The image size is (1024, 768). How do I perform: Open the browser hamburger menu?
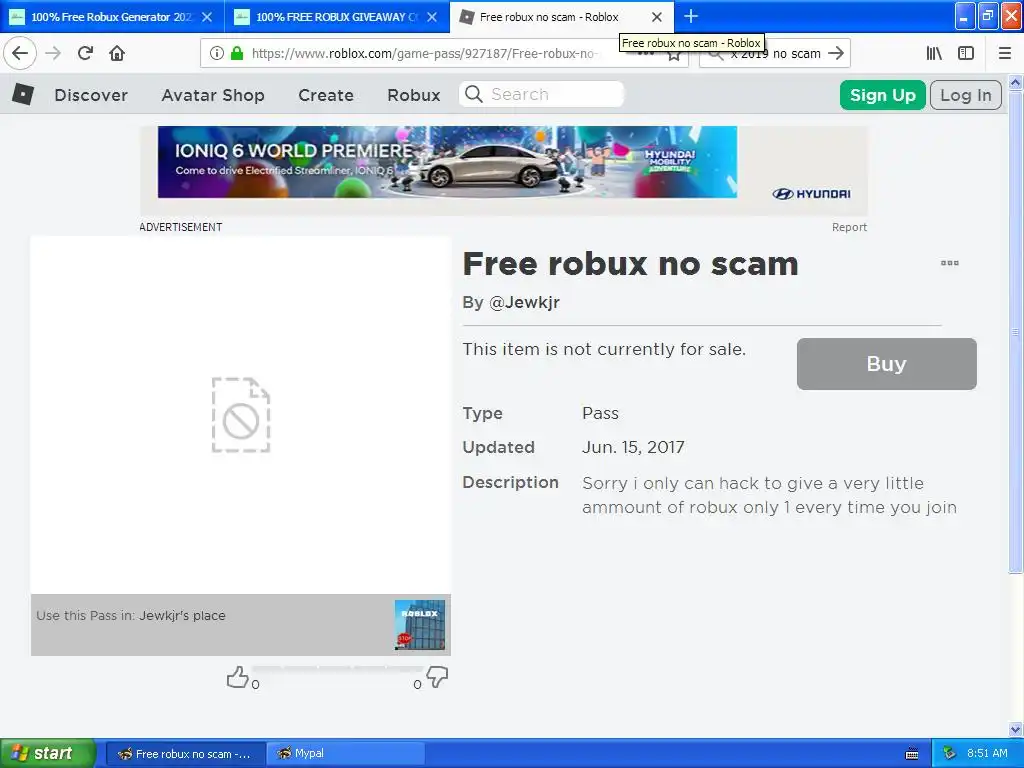pyautogui.click(x=1005, y=54)
